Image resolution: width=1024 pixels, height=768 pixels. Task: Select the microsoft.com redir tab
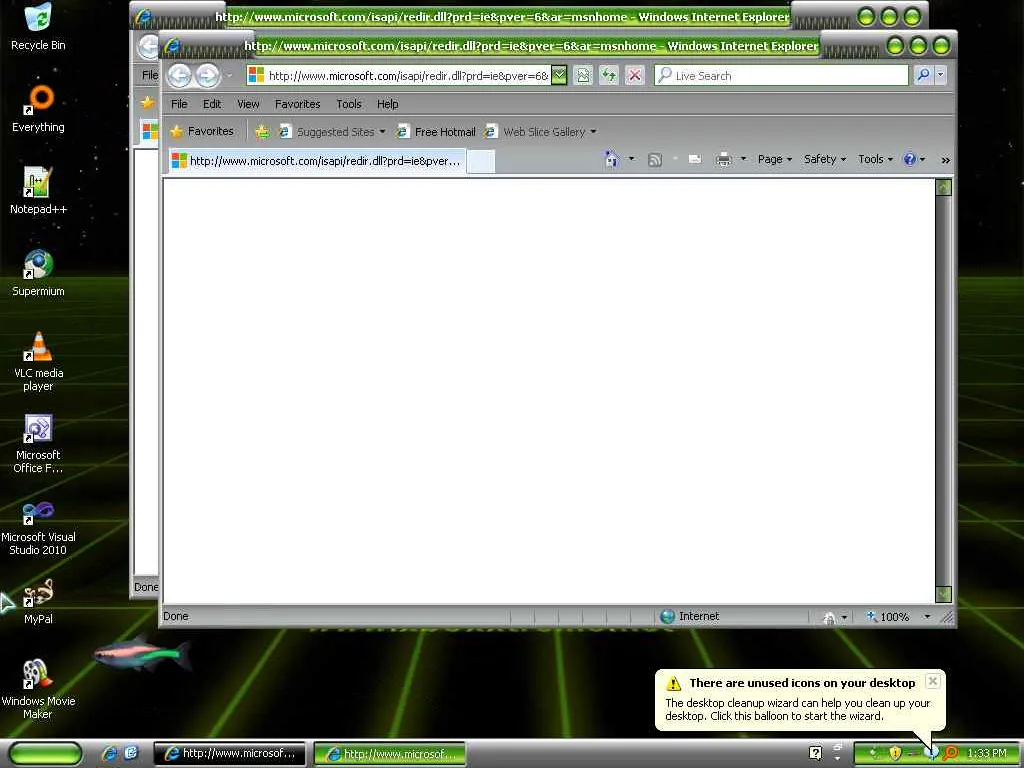pos(317,161)
